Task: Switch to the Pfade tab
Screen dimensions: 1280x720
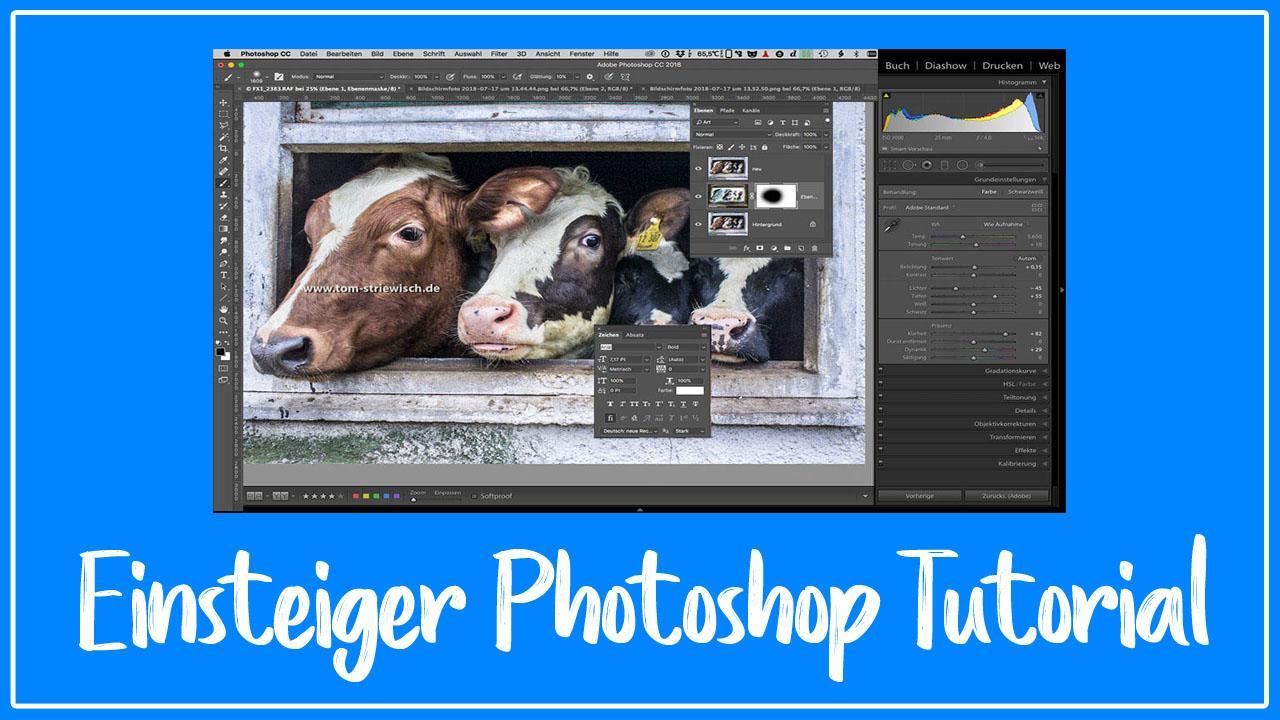Action: [727, 110]
